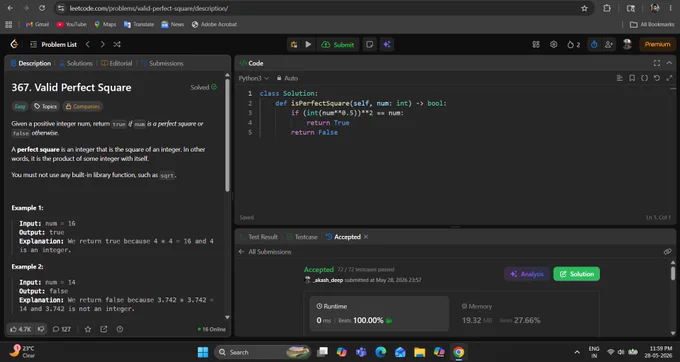This screenshot has height=362, width=680.
Task: Expand the Topics tag
Action: point(46,106)
